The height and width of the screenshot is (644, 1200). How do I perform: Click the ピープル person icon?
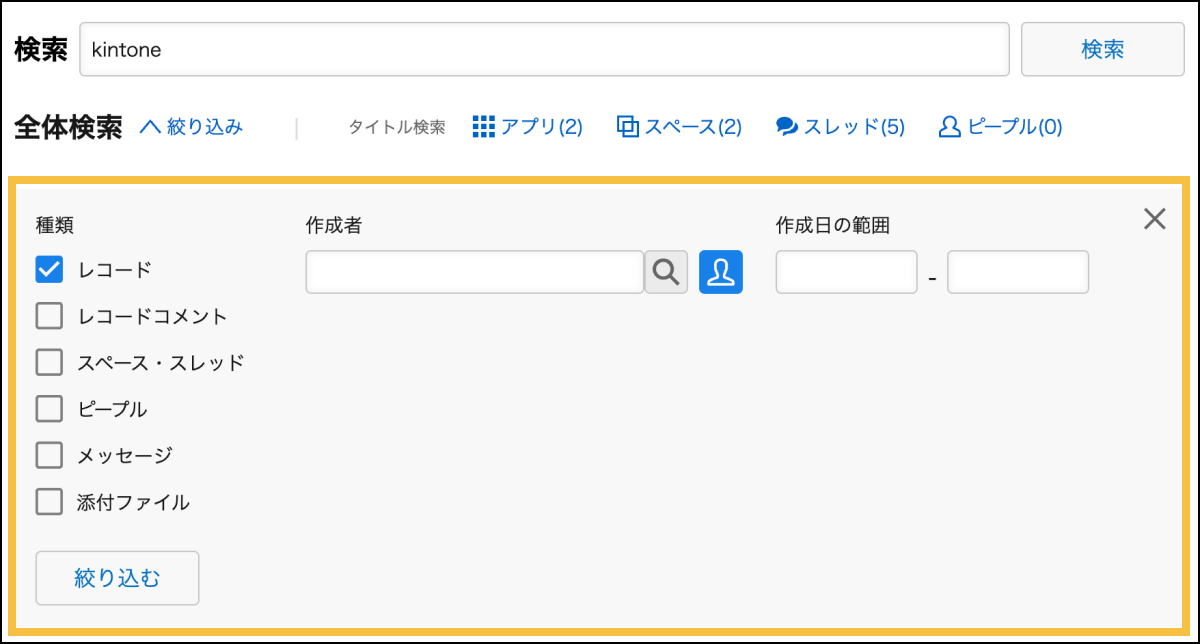[949, 127]
